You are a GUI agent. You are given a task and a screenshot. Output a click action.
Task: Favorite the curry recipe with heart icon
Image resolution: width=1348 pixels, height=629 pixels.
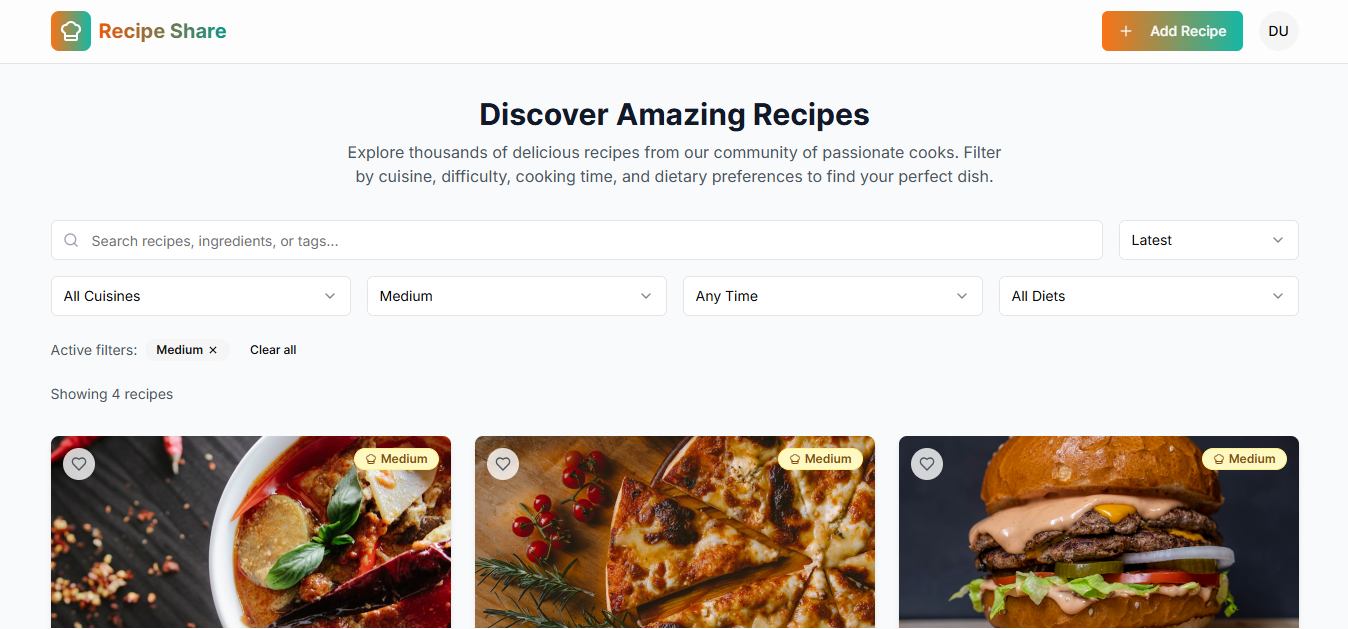[x=79, y=464]
